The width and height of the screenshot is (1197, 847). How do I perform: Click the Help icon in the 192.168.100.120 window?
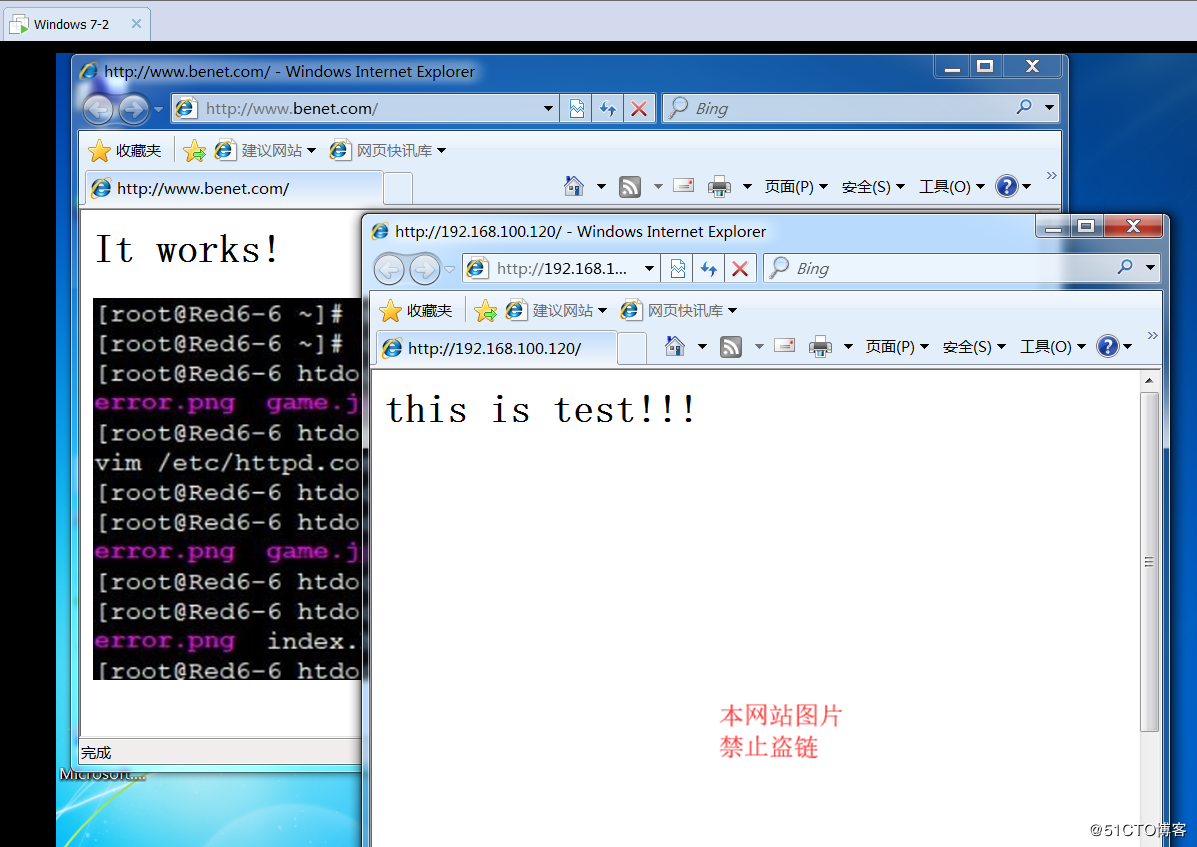tap(1108, 346)
